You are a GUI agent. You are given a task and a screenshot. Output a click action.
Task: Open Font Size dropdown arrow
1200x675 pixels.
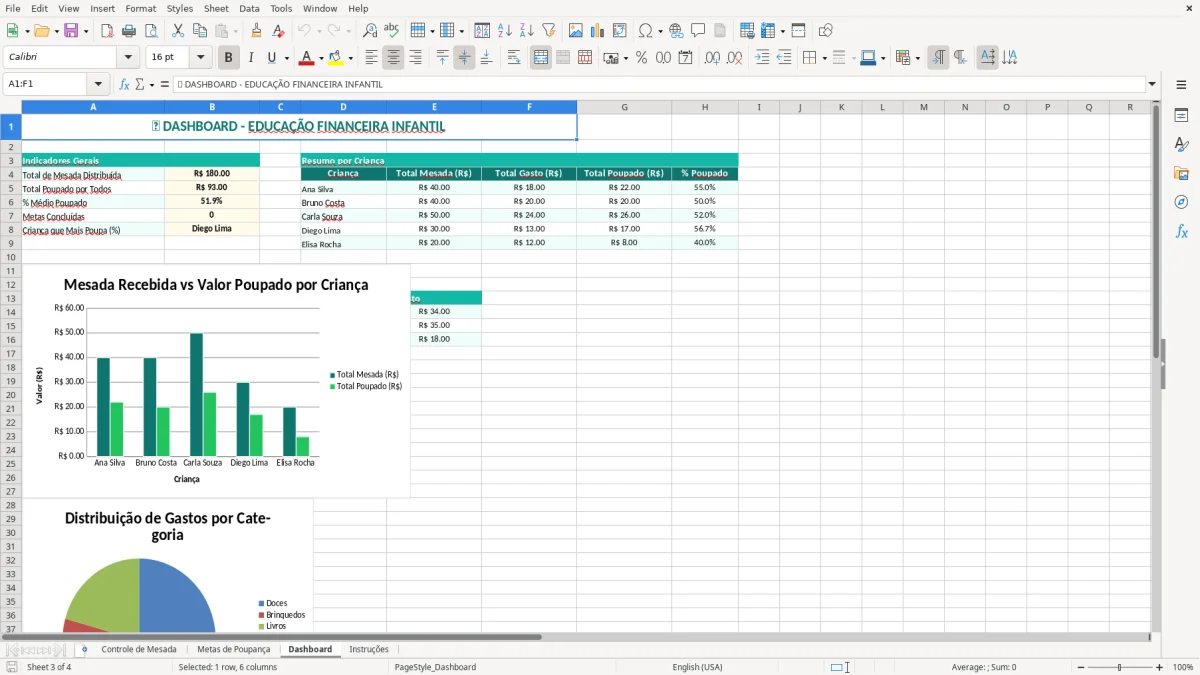200,58
